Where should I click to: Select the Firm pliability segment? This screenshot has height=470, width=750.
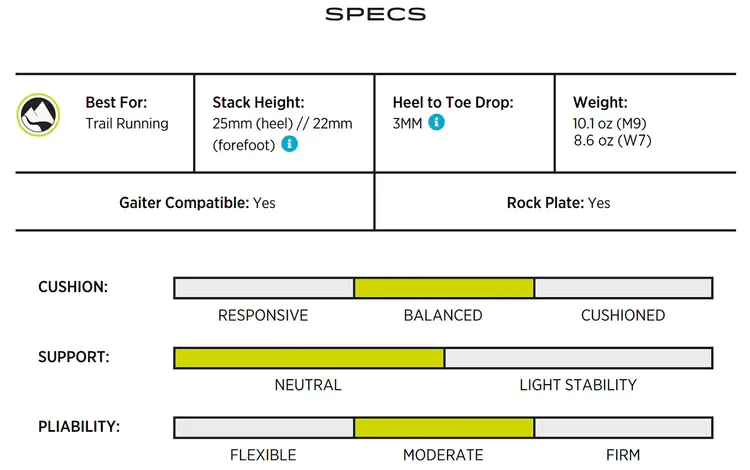(624, 427)
